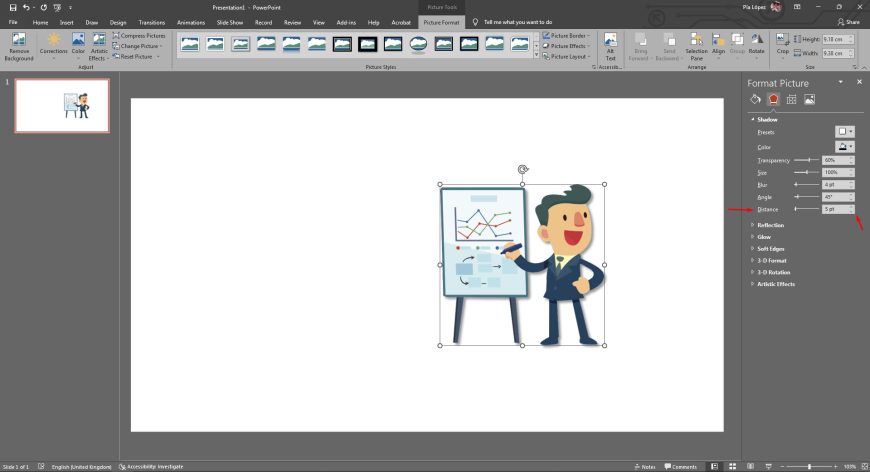Open Size & Properties tab in Format Picture
The height and width of the screenshot is (472, 870).
click(791, 99)
